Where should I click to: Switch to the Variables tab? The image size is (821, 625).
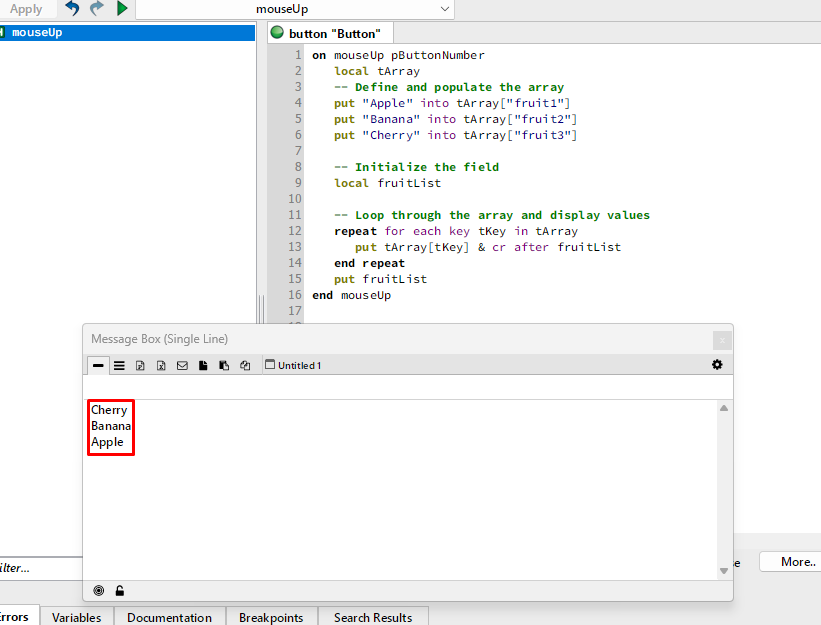click(x=77, y=617)
